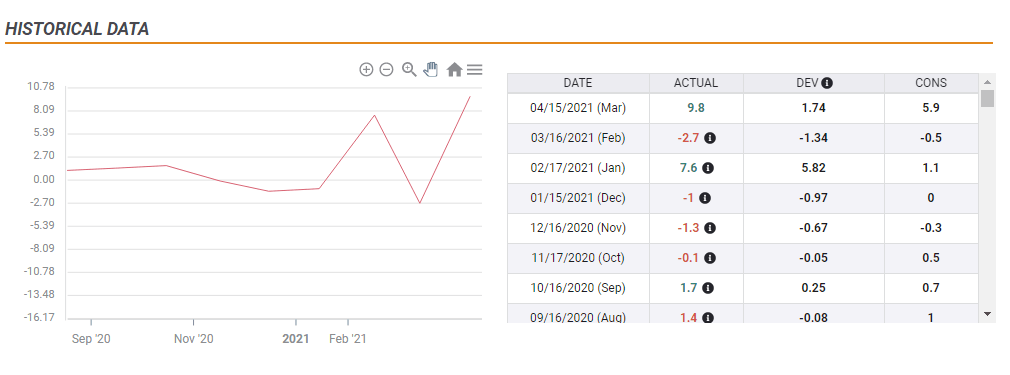Select the 01/15/2021 (Dec) date cell
Screen dimensions: 1010x375
(578, 198)
